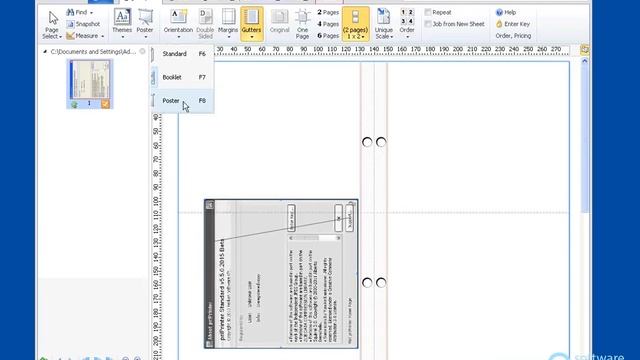Click the Enter Key label
The height and width of the screenshot is (360, 640).
(x=517, y=24)
